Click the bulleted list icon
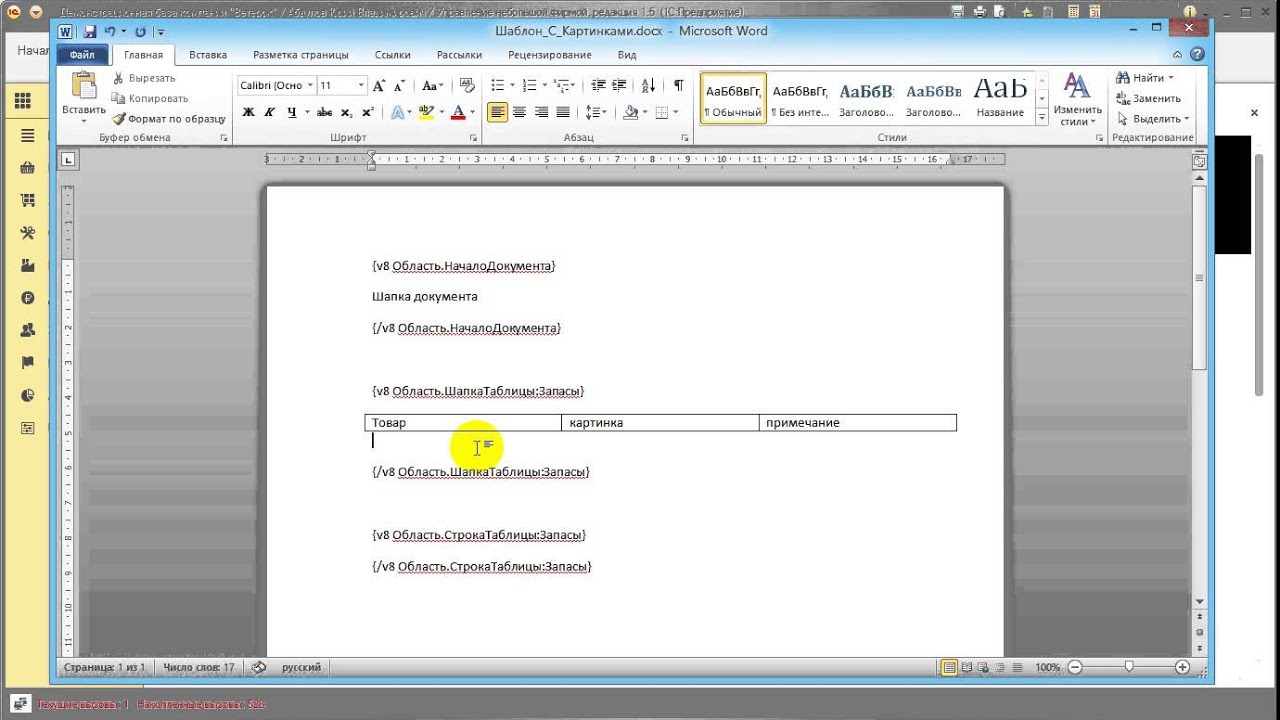This screenshot has height=720, width=1280. (497, 86)
